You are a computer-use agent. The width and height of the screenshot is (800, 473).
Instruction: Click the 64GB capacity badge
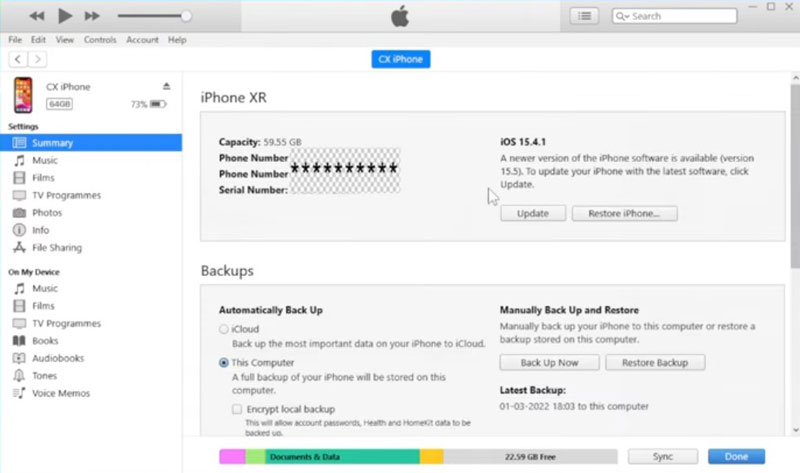(59, 104)
